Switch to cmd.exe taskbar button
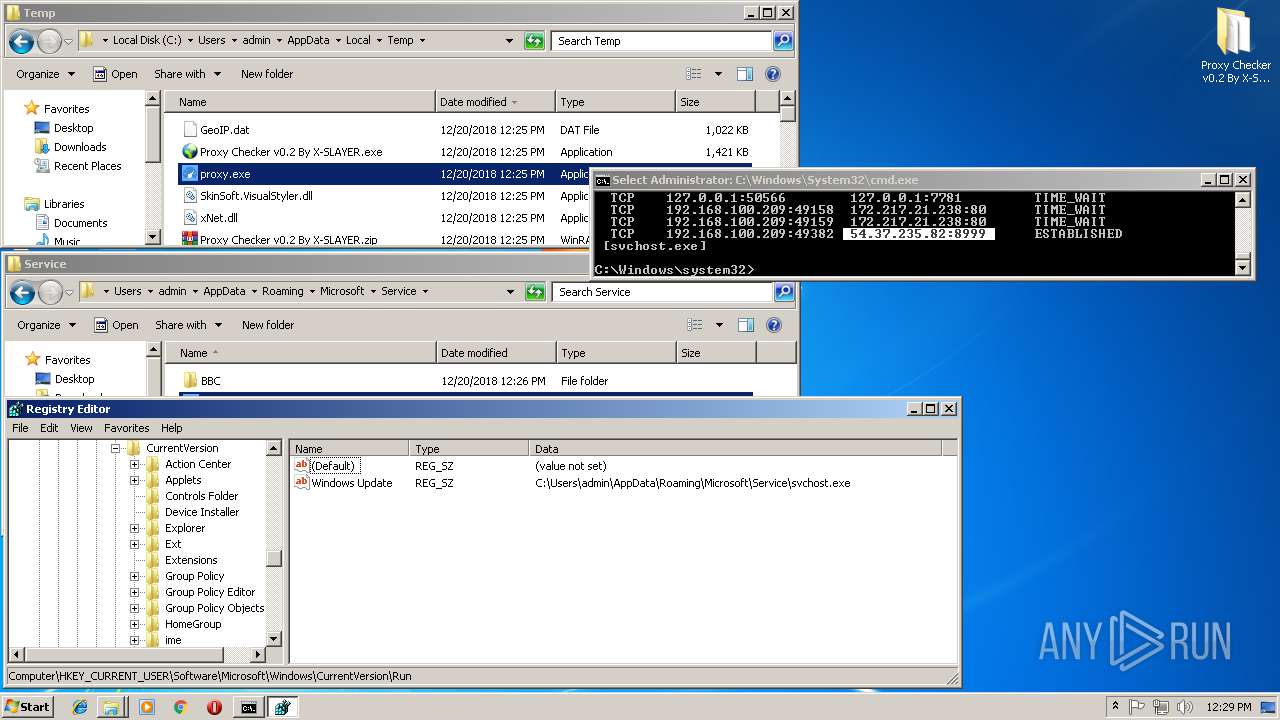Viewport: 1280px width, 720px height. coord(248,707)
